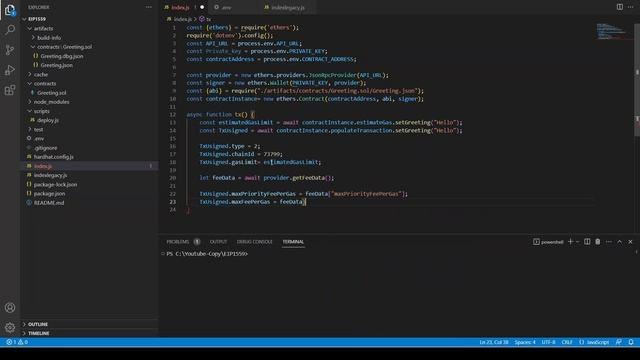Image resolution: width=640 pixels, height=360 pixels.
Task: Click line and column indicator in status bar
Action: point(494,342)
